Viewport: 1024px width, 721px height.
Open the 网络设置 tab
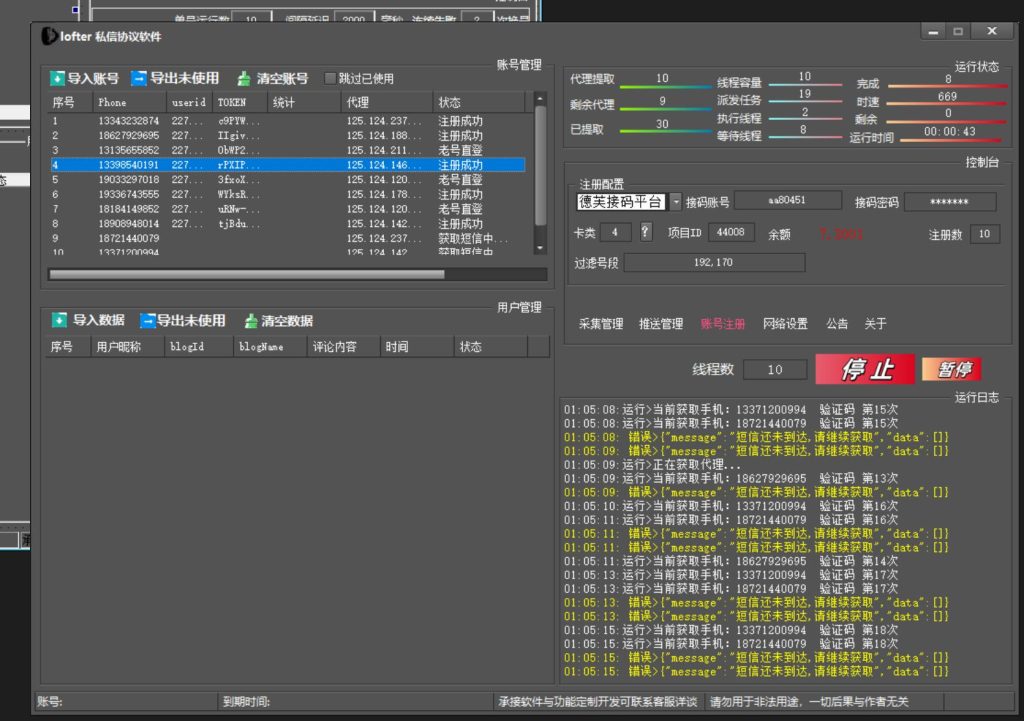coord(785,324)
